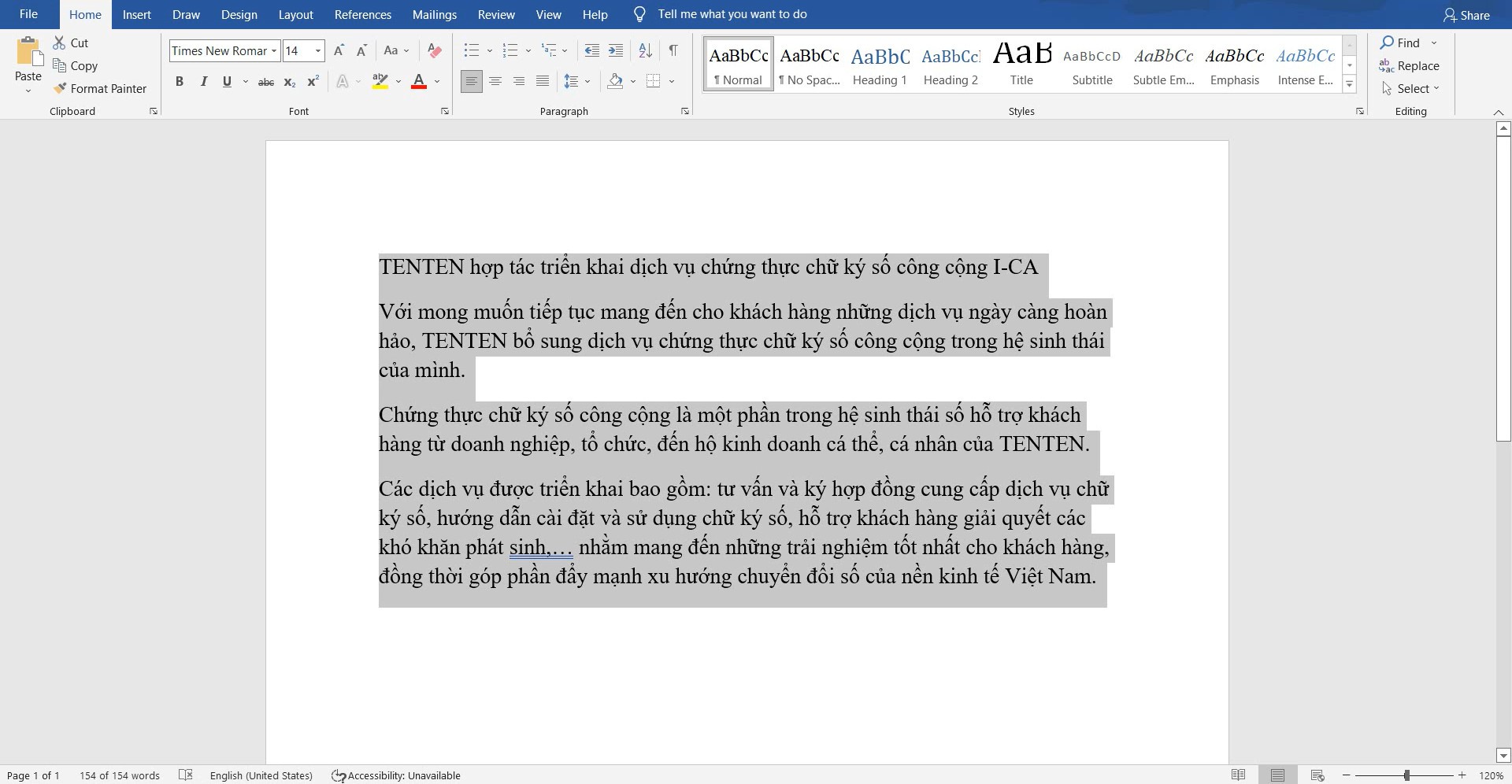Select Print Layout view
The image size is (1512, 784).
coord(1277,775)
